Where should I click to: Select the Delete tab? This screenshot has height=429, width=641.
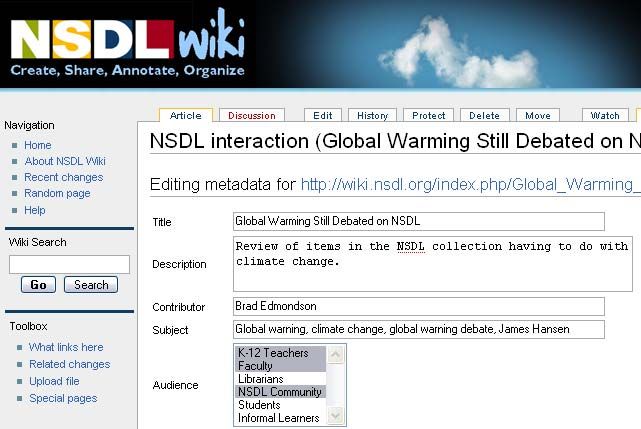click(484, 116)
